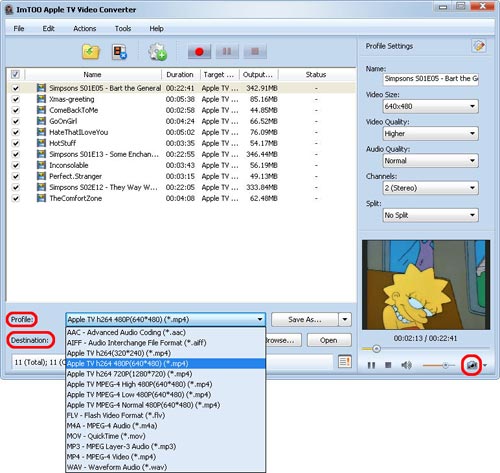Uncheck the TheComfortZone file checkbox
The height and width of the screenshot is (473, 500).
tap(15, 198)
